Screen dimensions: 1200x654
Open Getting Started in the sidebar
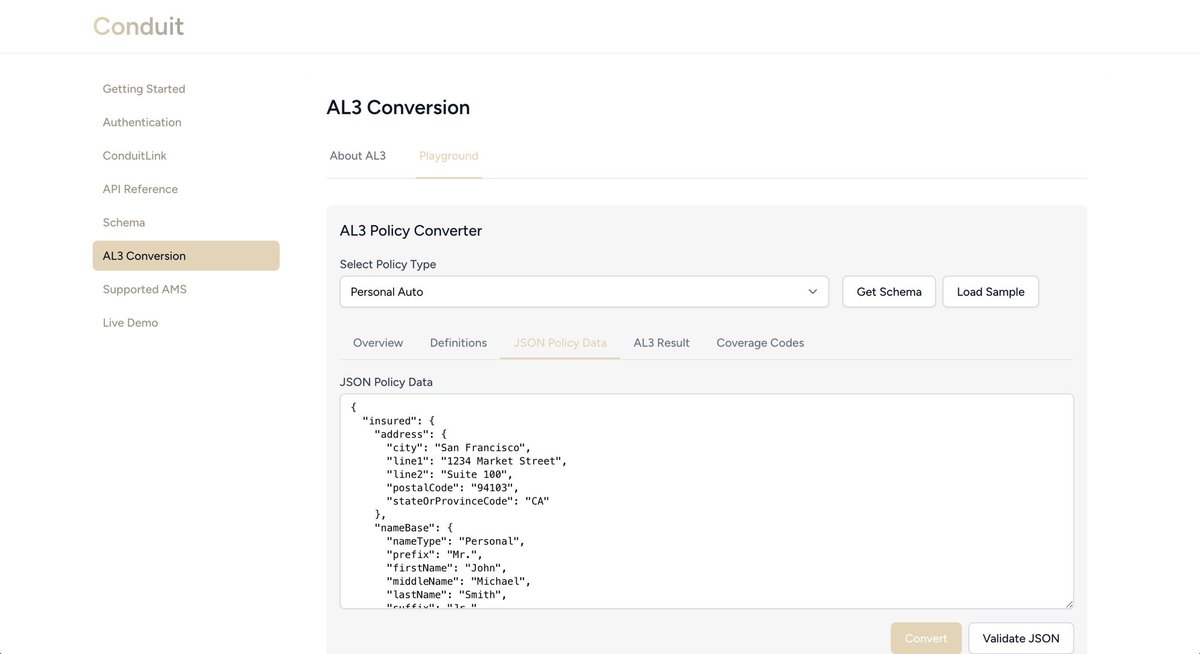click(144, 87)
